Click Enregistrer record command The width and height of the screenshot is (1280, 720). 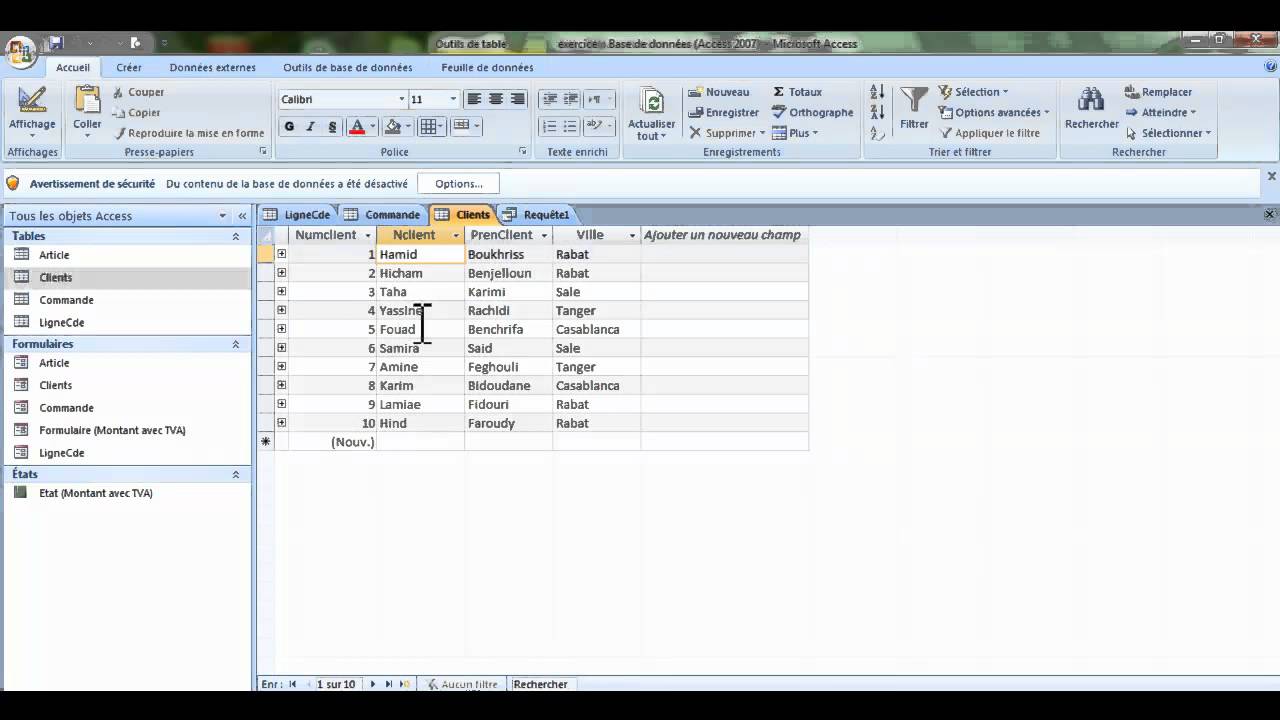723,113
